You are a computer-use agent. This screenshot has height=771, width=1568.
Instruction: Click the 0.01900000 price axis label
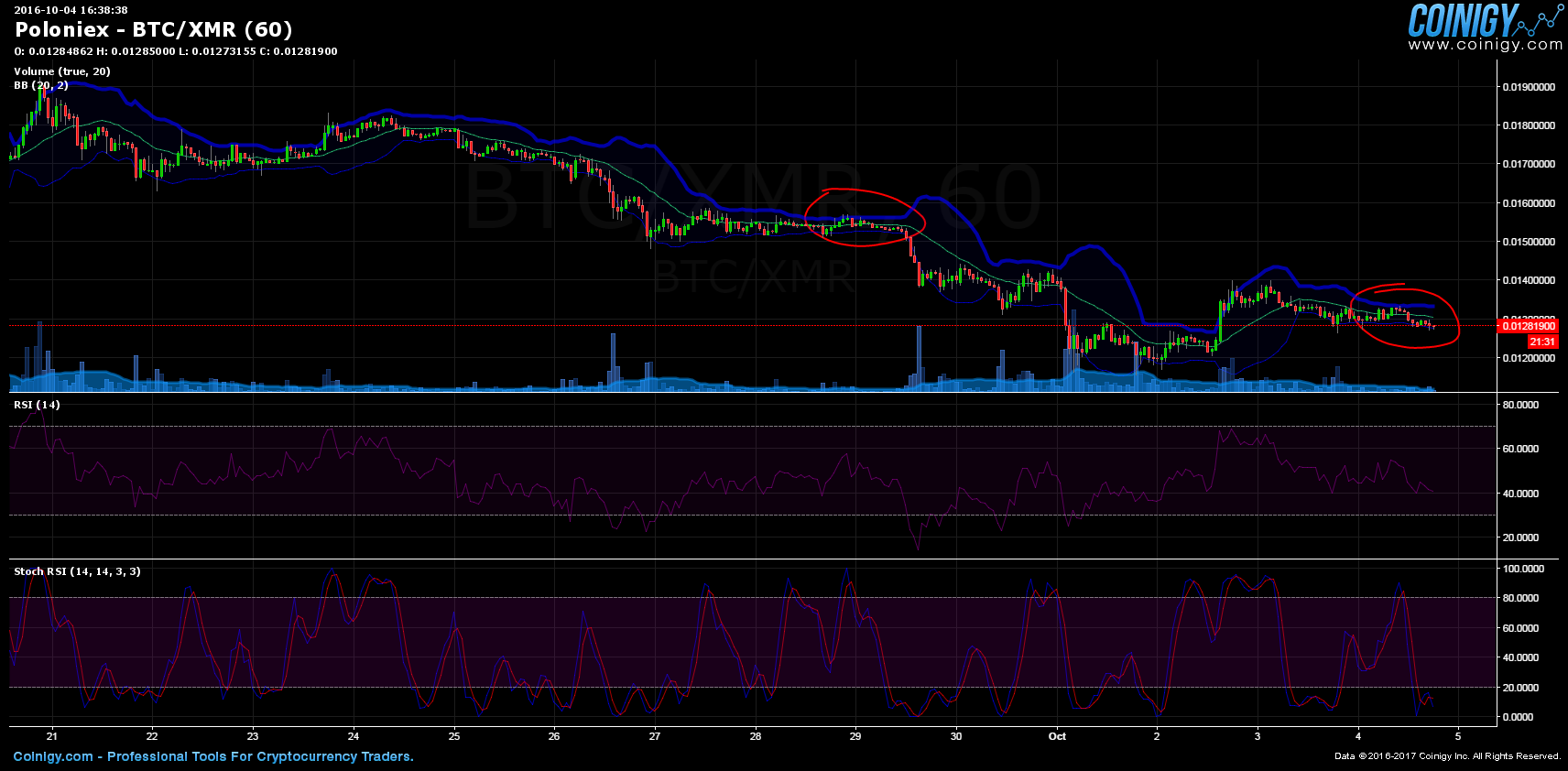tap(1528, 87)
